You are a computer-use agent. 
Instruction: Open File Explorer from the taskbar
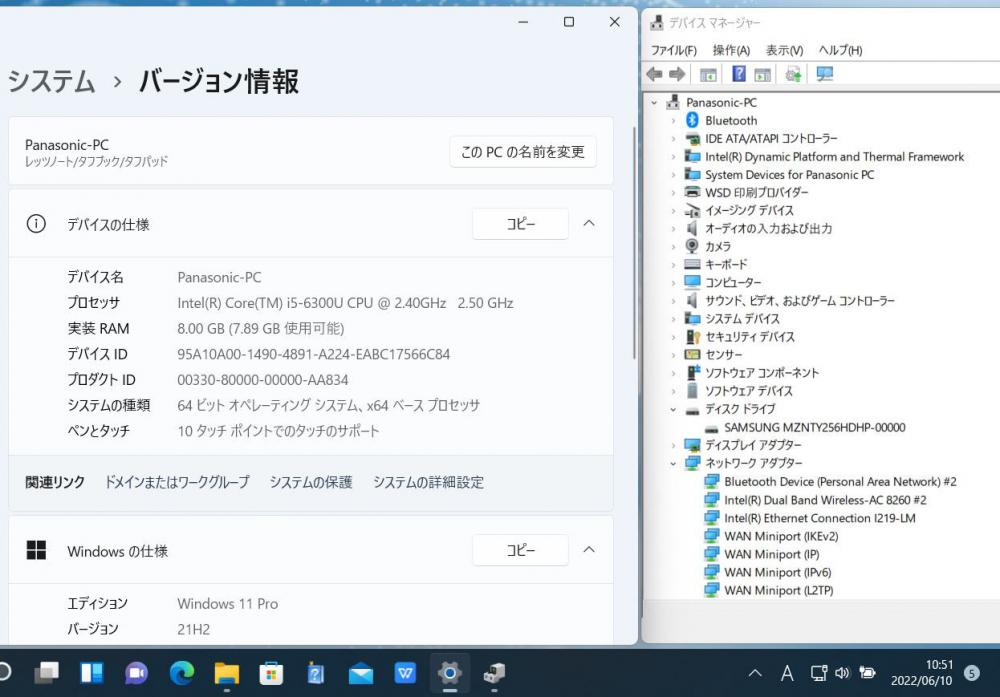click(x=226, y=673)
